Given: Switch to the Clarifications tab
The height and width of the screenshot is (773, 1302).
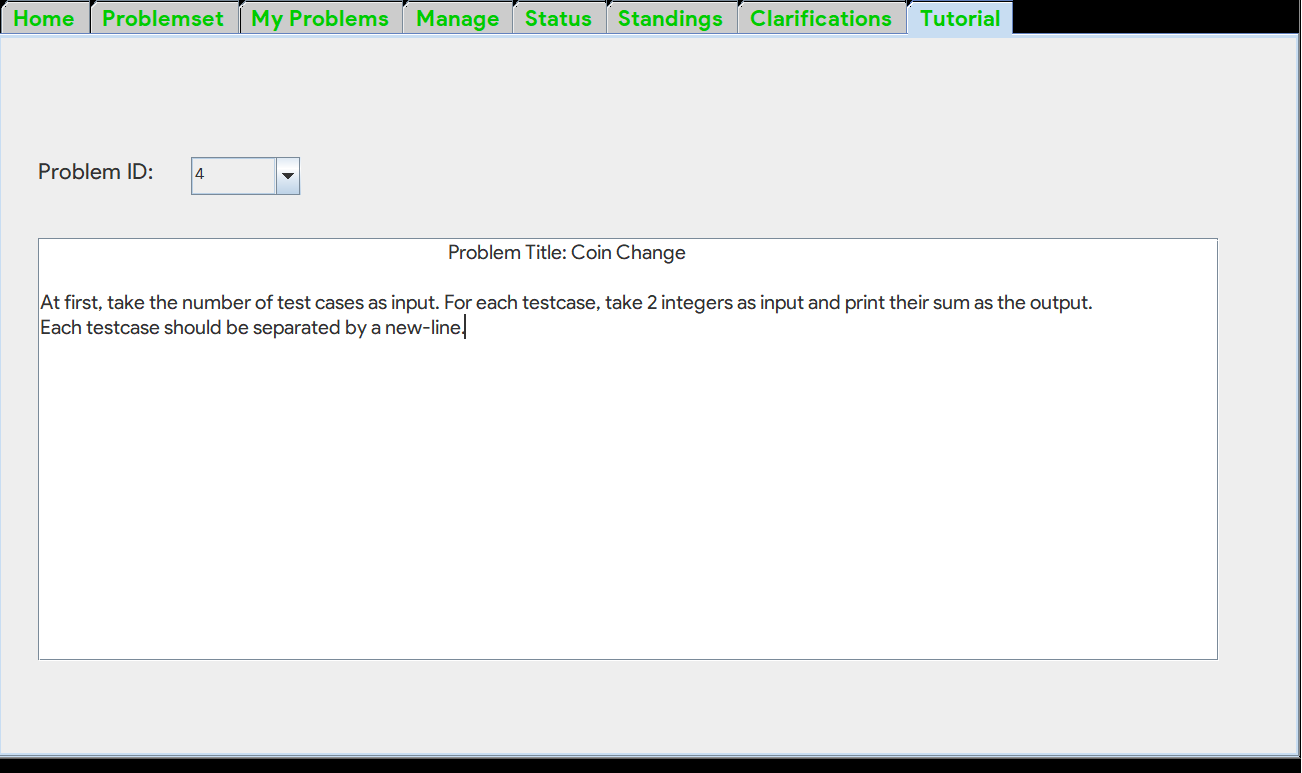Looking at the screenshot, I should pyautogui.click(x=822, y=18).
